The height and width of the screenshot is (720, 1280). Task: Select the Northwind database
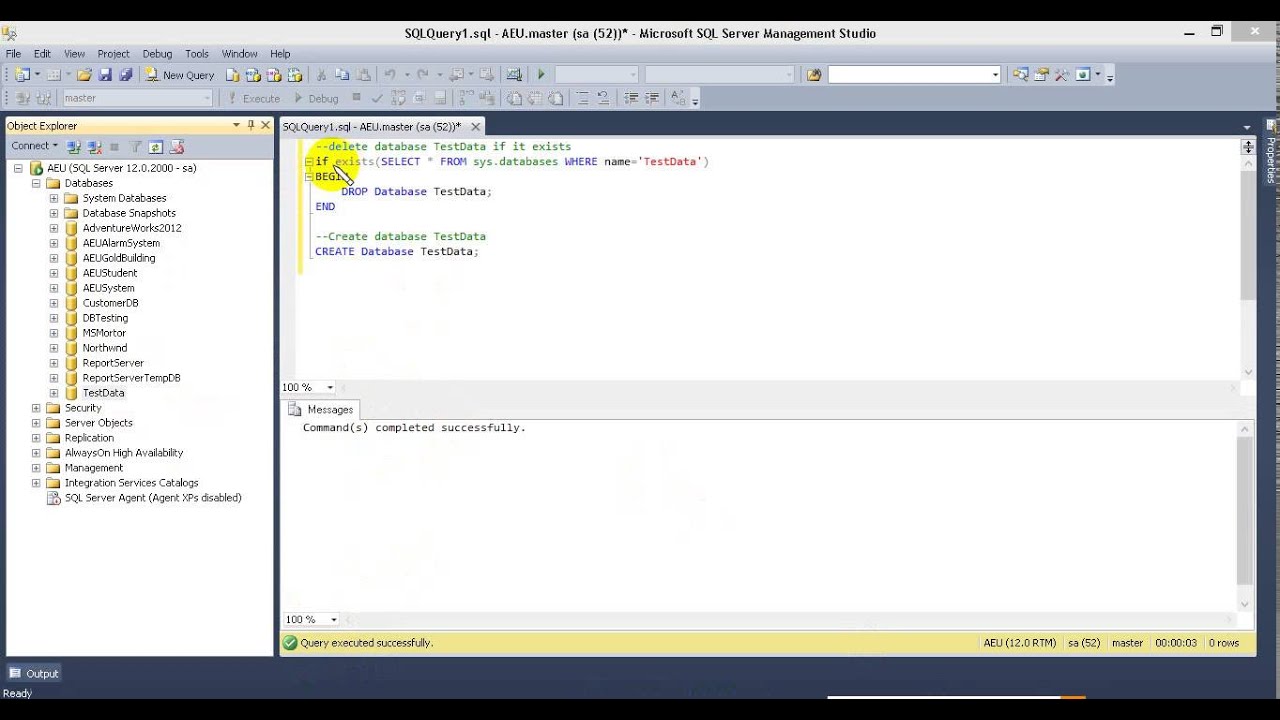click(x=105, y=348)
